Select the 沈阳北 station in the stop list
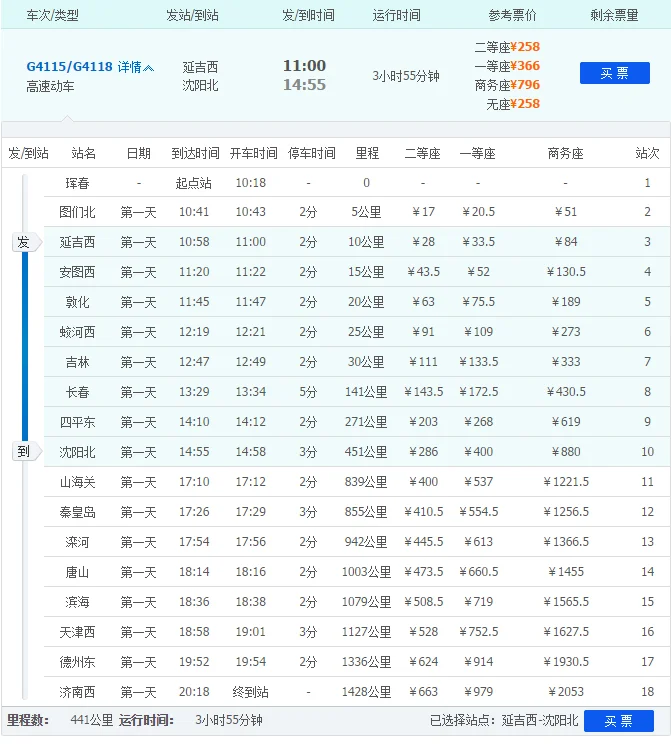This screenshot has width=671, height=744. click(x=77, y=452)
